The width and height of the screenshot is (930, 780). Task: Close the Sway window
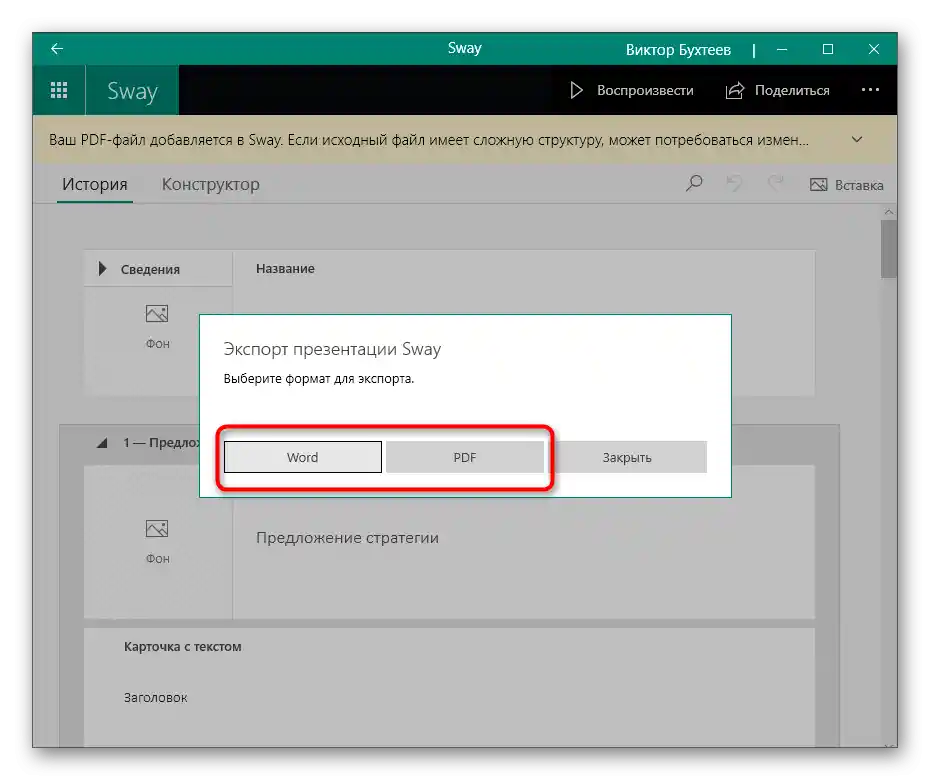click(874, 49)
